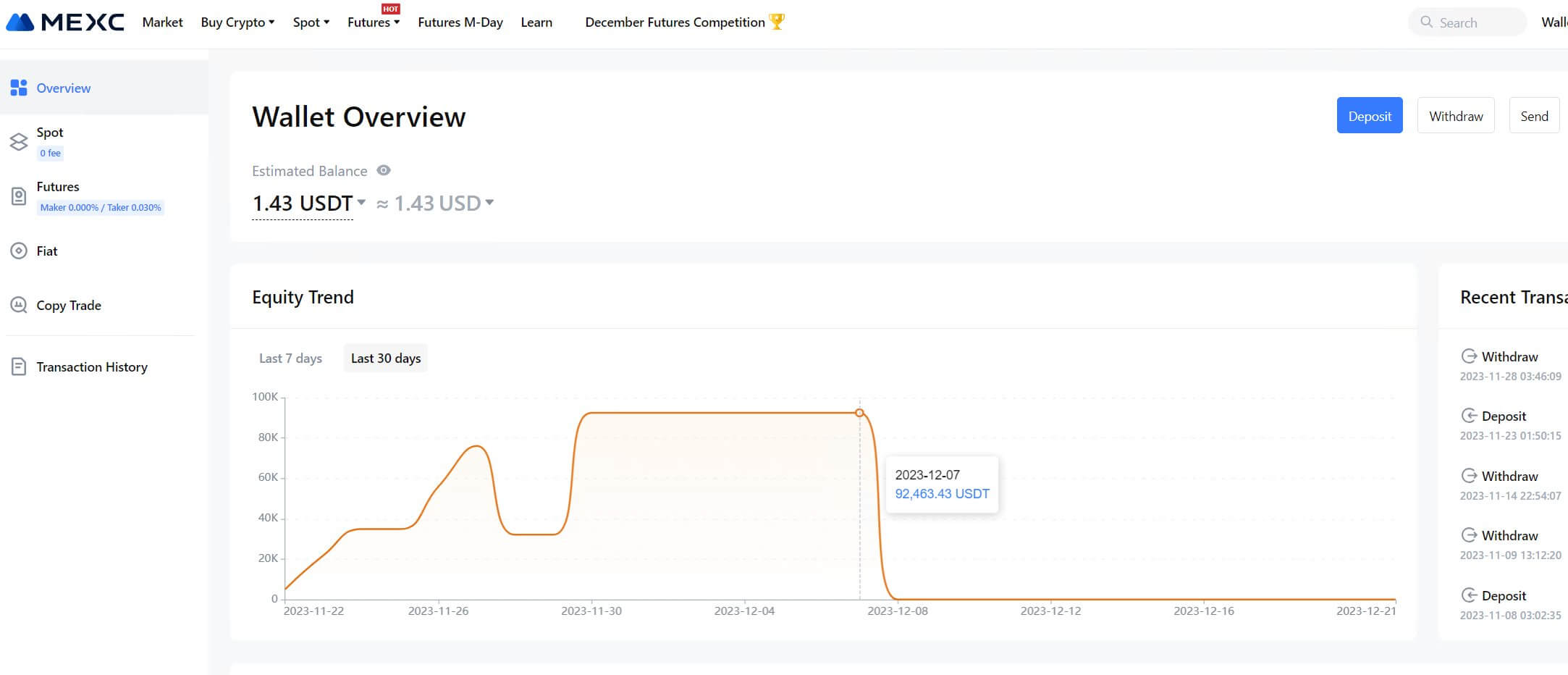Switch chart to Last 30 days
Viewport: 1568px width, 675px height.
(386, 359)
